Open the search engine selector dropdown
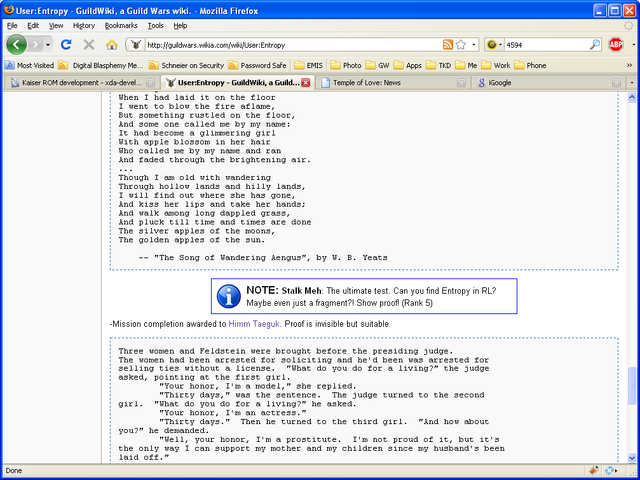 pyautogui.click(x=494, y=45)
